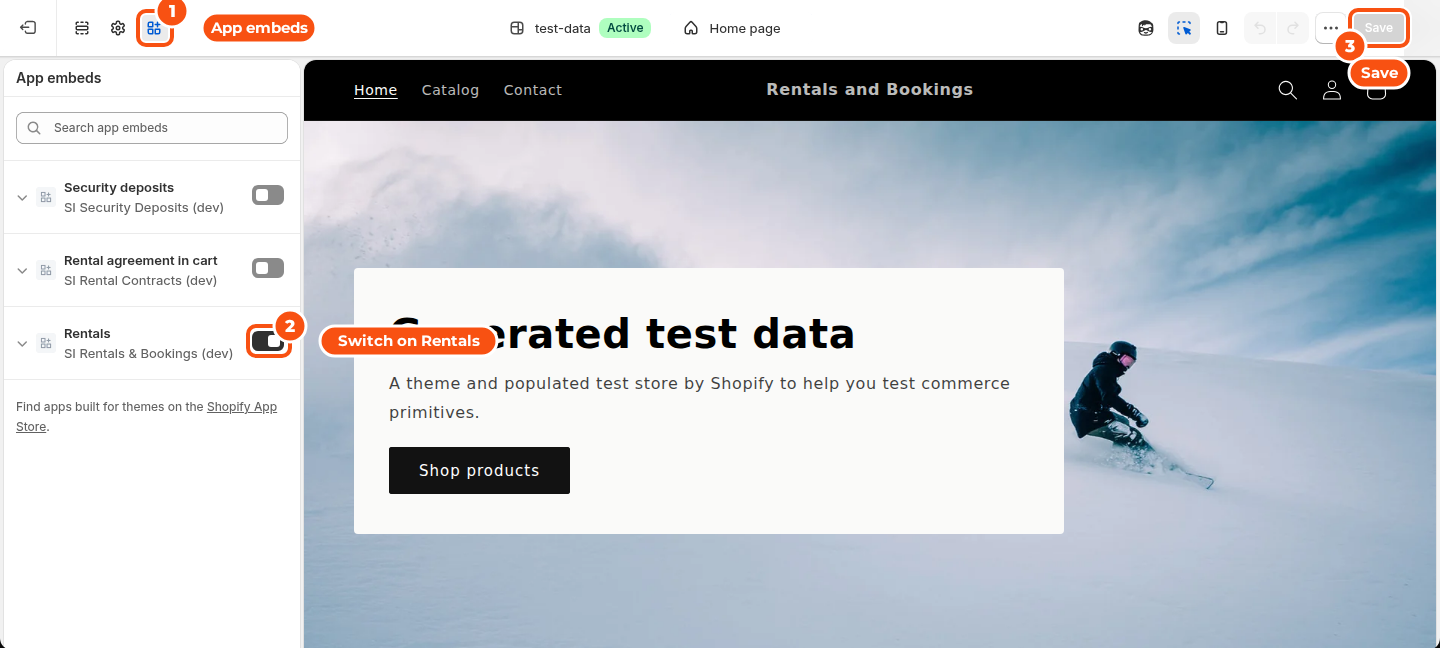Expand the Rentals embed chevron
The height and width of the screenshot is (648, 1440).
click(22, 344)
